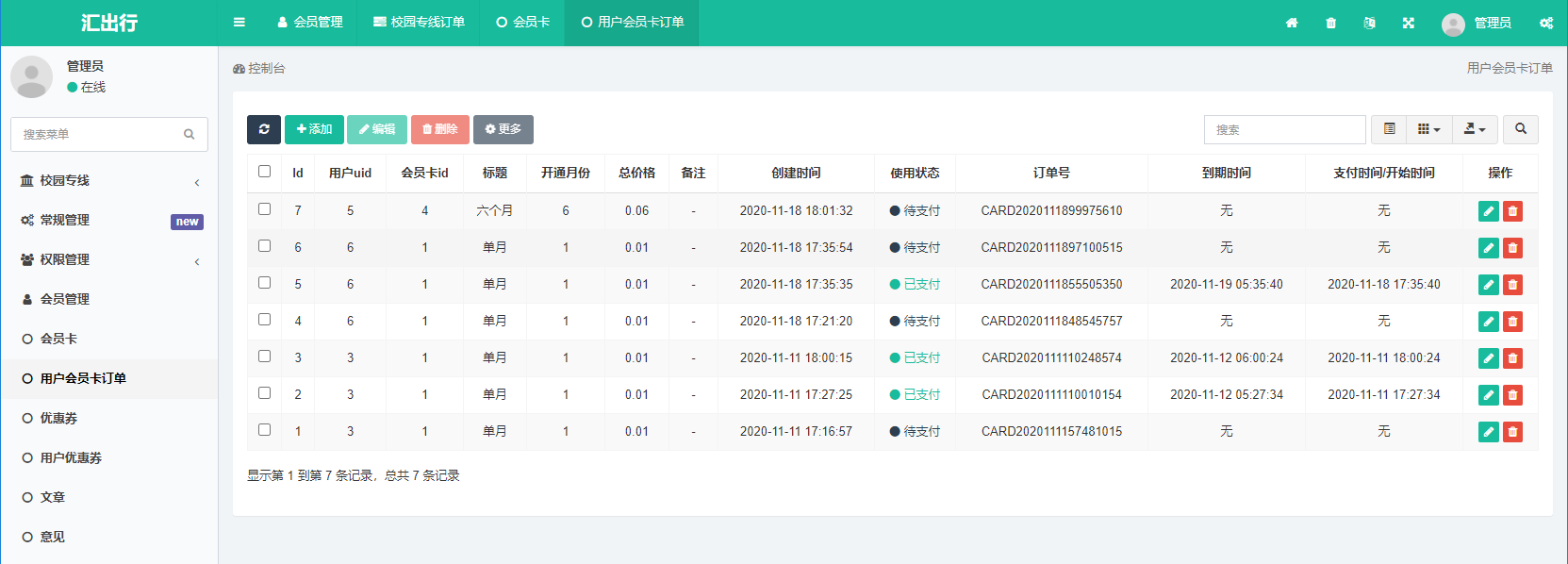Refresh the table with the refresh button
The image size is (1568, 564).
(x=264, y=129)
